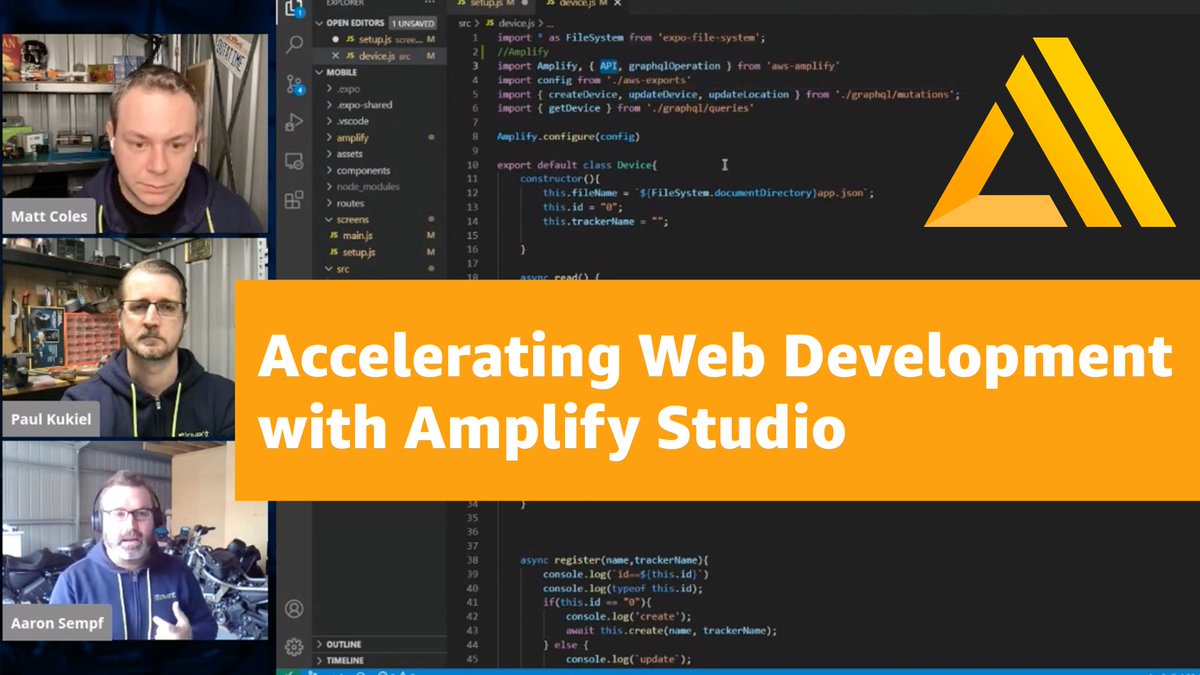Open the Search view in activity bar
The image size is (1200, 675).
pos(294,45)
